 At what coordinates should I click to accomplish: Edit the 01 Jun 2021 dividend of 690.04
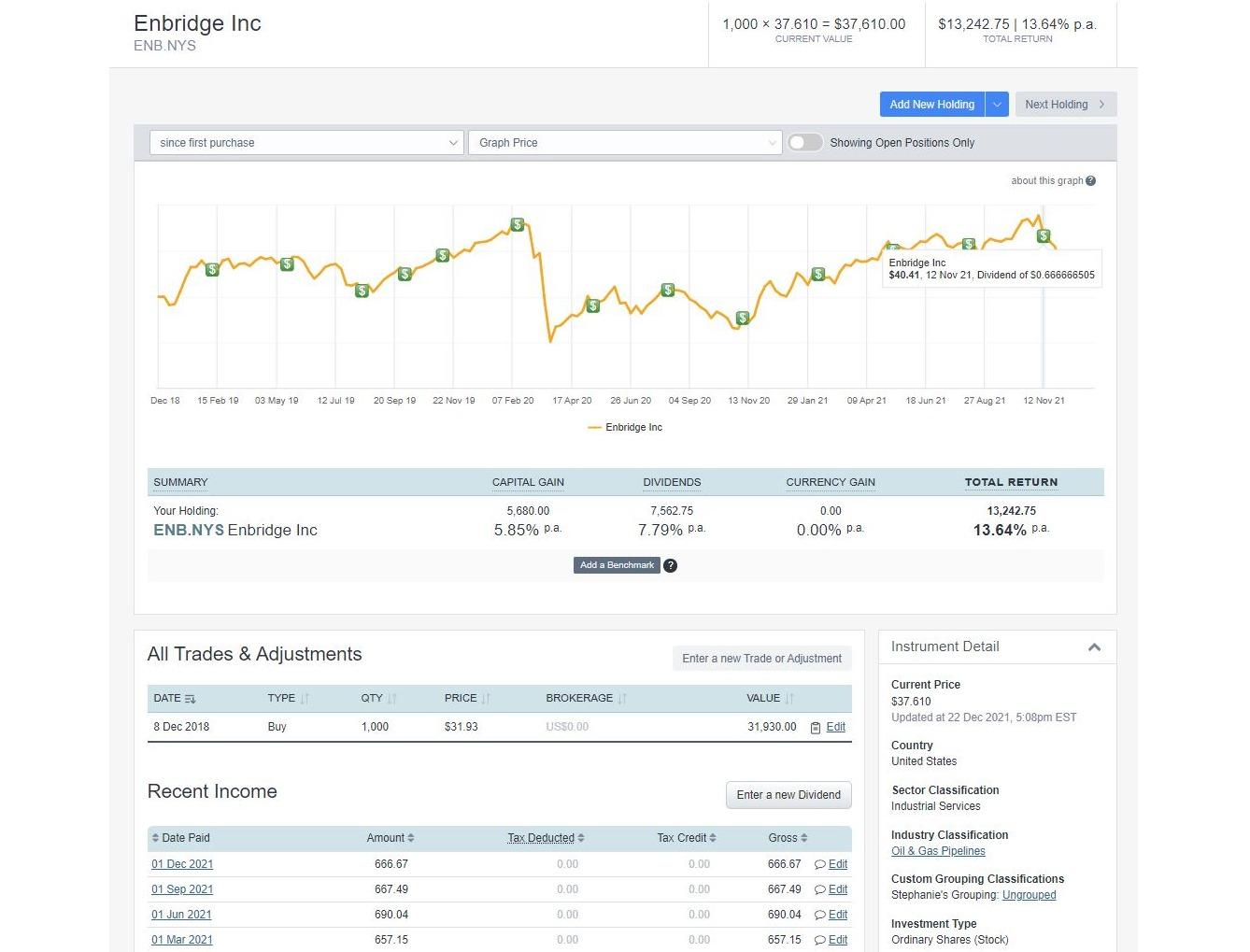coord(838,915)
